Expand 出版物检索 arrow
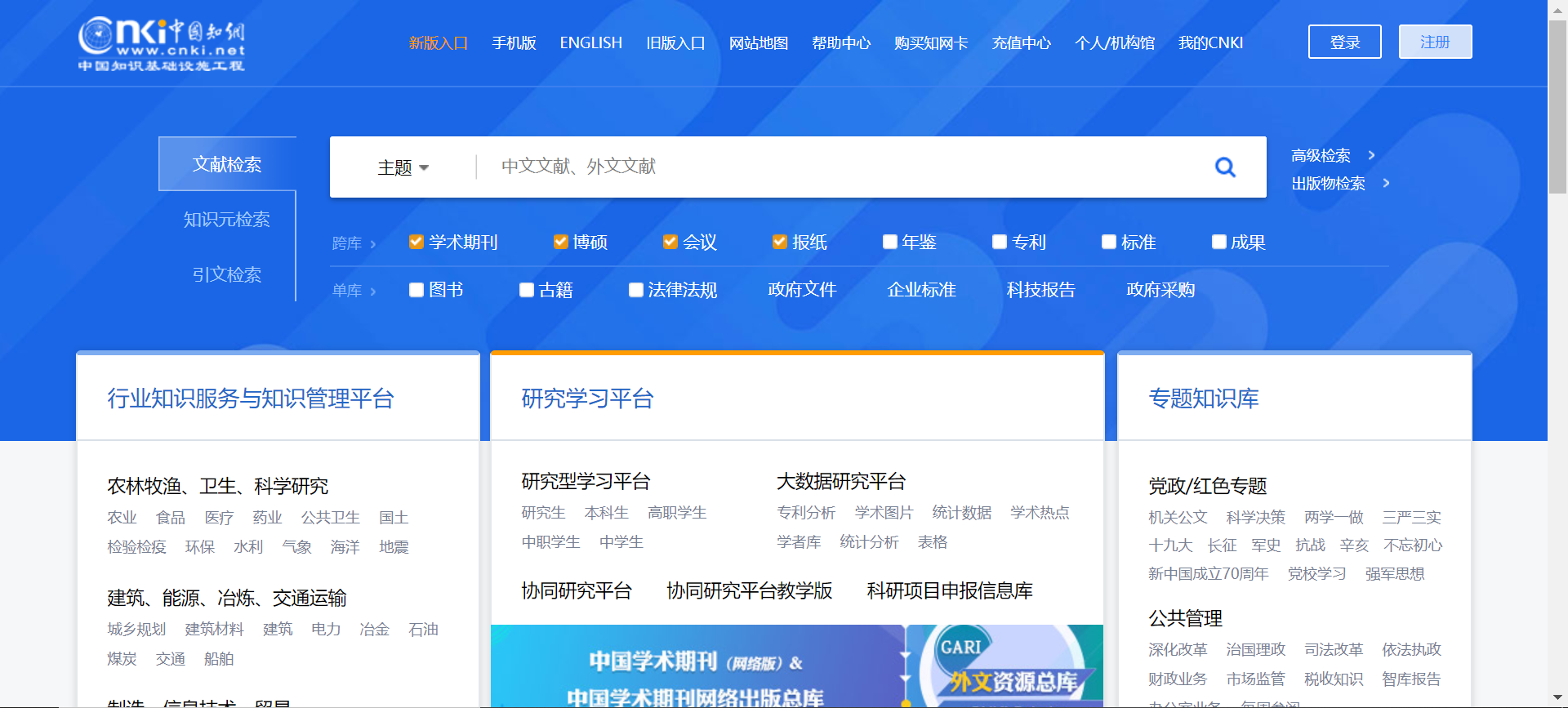Image resolution: width=1568 pixels, height=708 pixels. [1387, 183]
